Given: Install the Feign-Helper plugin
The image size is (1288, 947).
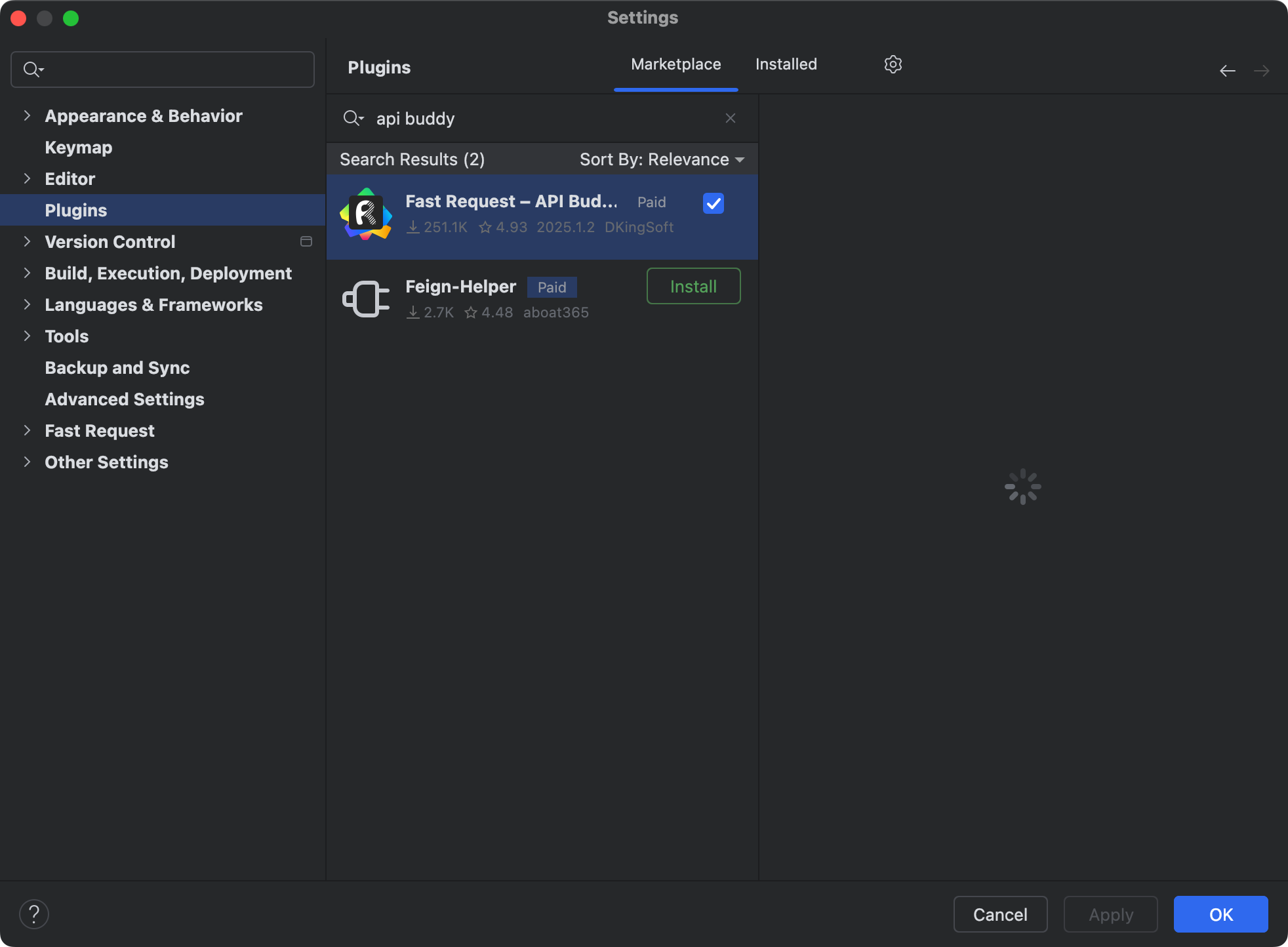Looking at the screenshot, I should pyautogui.click(x=693, y=286).
